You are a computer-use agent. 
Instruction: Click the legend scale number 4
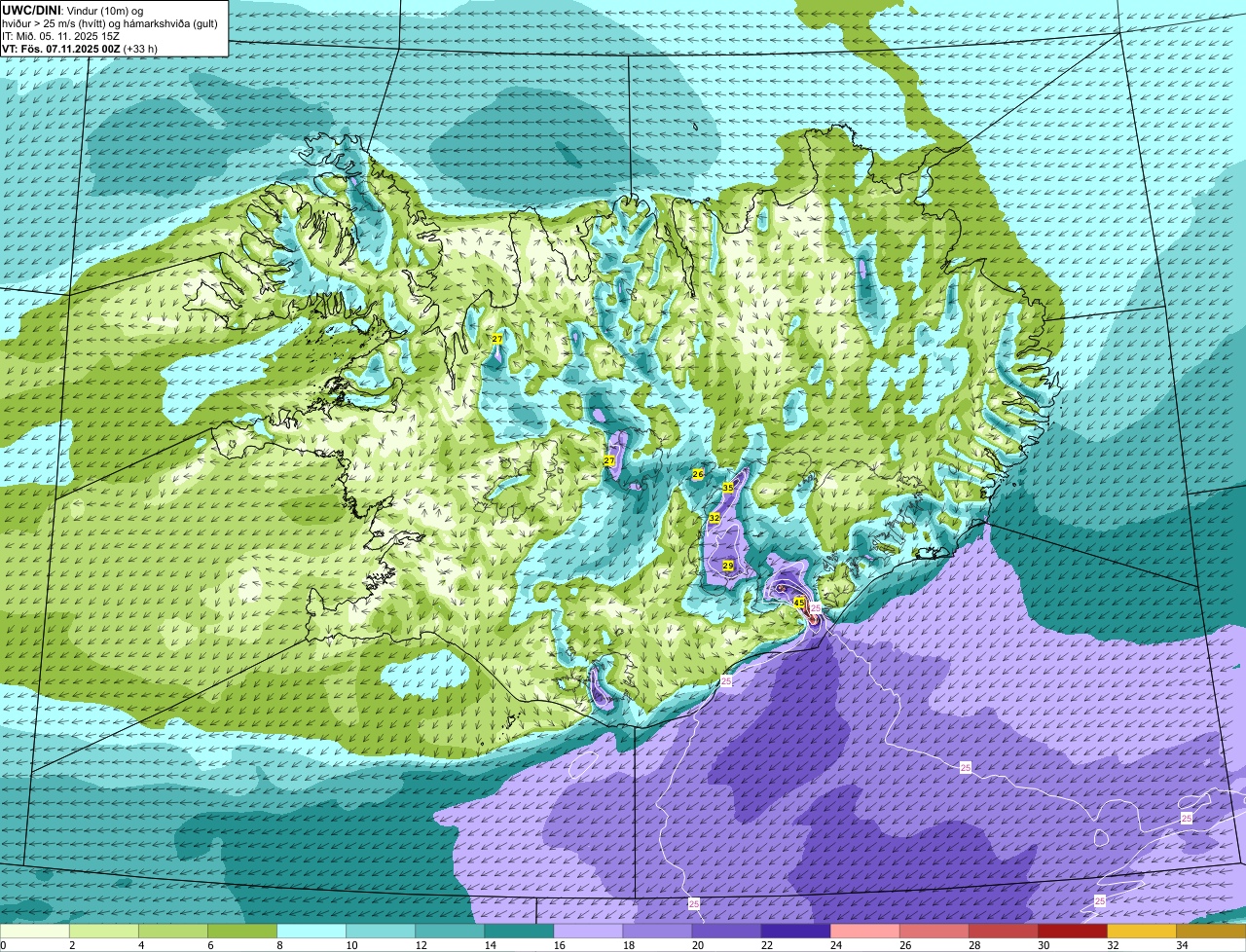[x=140, y=945]
